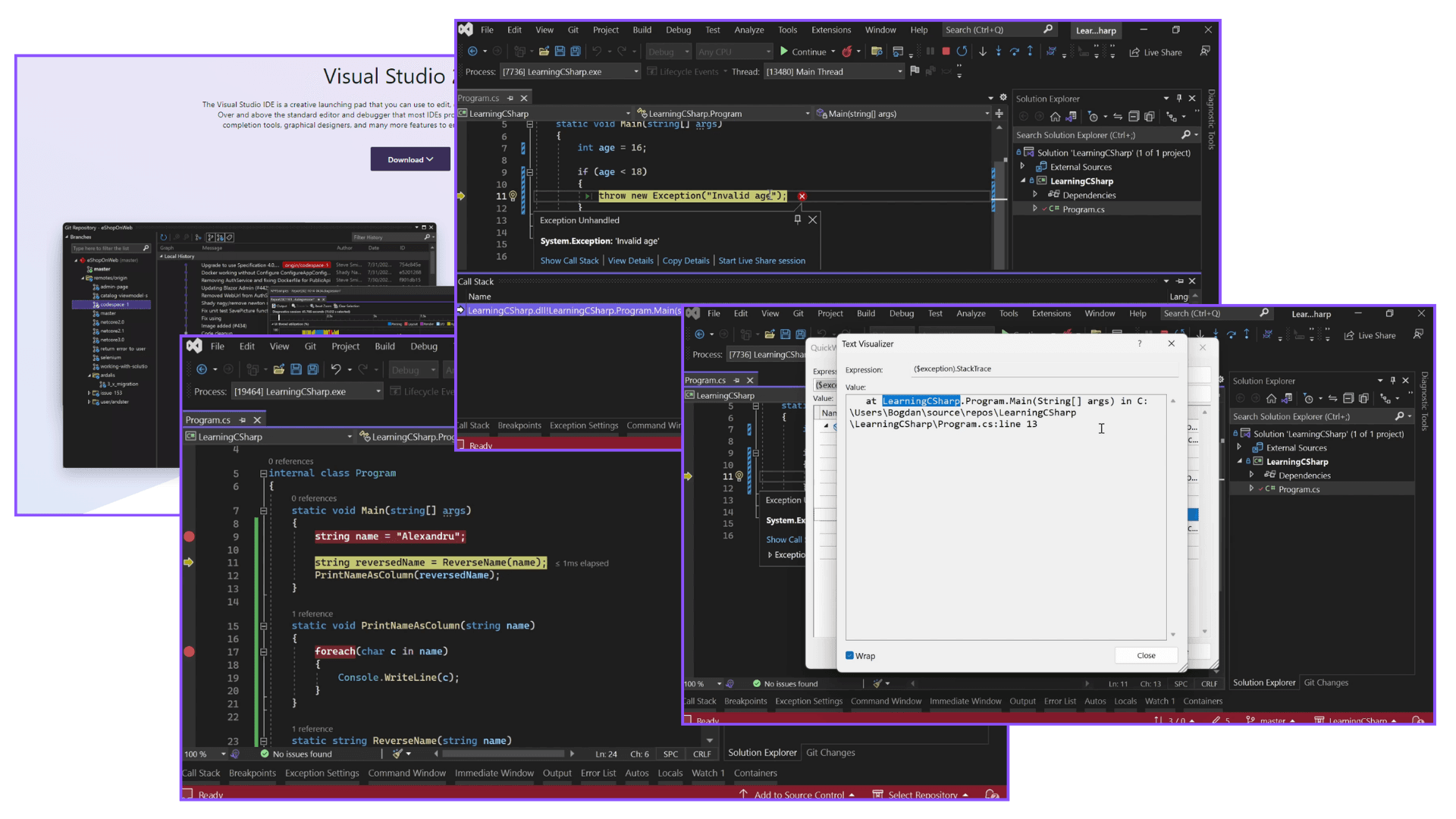The height and width of the screenshot is (819, 1456).
Task: Collapse the internal class Program outlining region
Action: coord(263,473)
